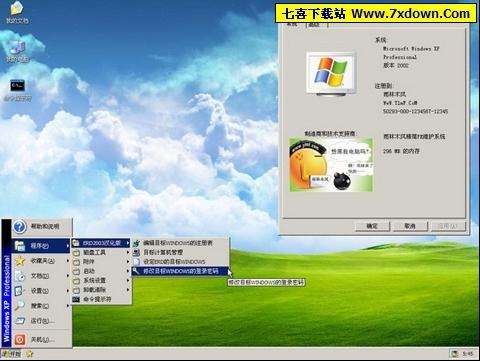Image resolution: width=480 pixels, height=361 pixels.
Task: Choose set ERD target Windows document icon
Action: coord(136,262)
